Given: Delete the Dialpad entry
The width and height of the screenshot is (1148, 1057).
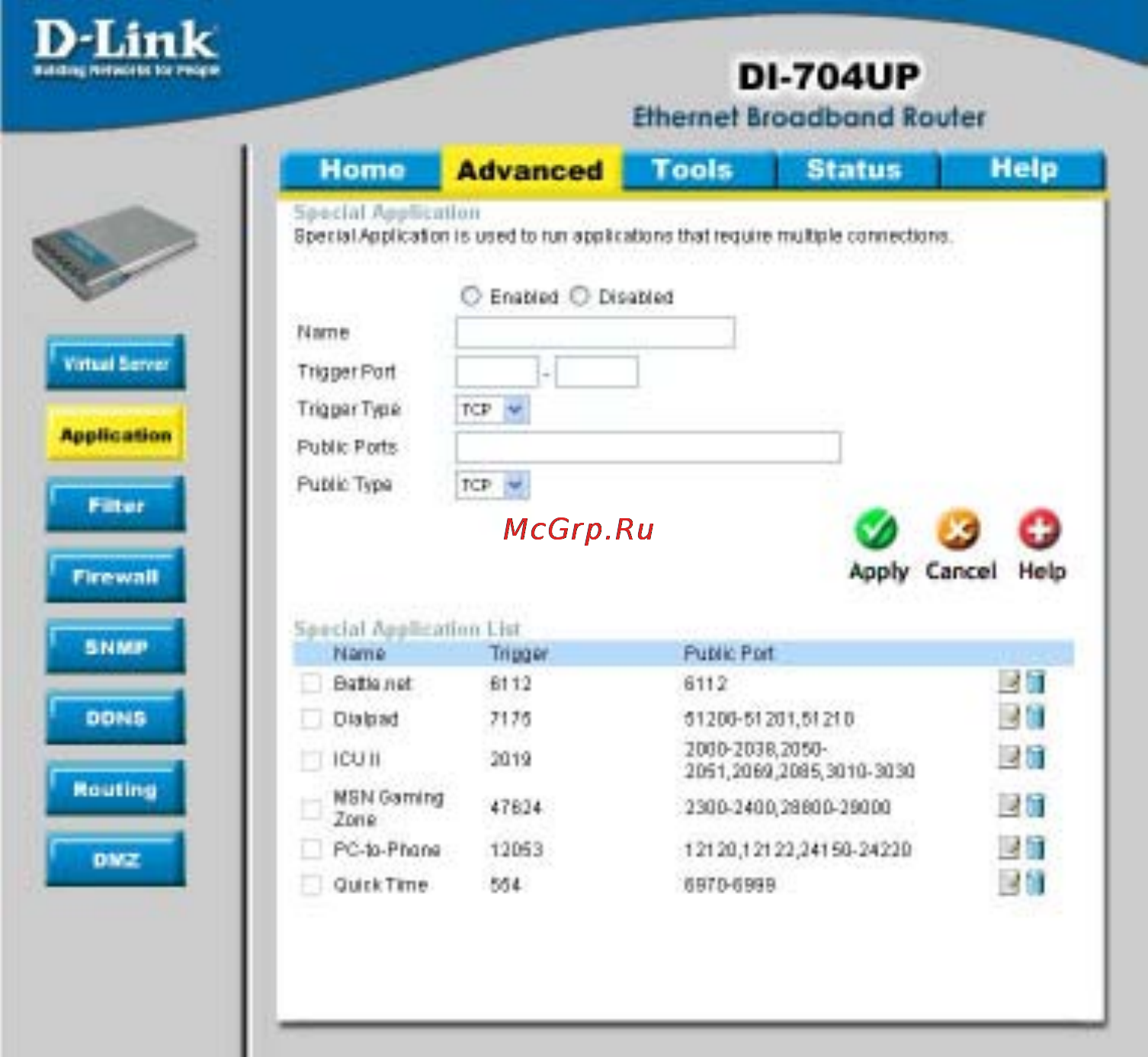Looking at the screenshot, I should tap(1035, 716).
